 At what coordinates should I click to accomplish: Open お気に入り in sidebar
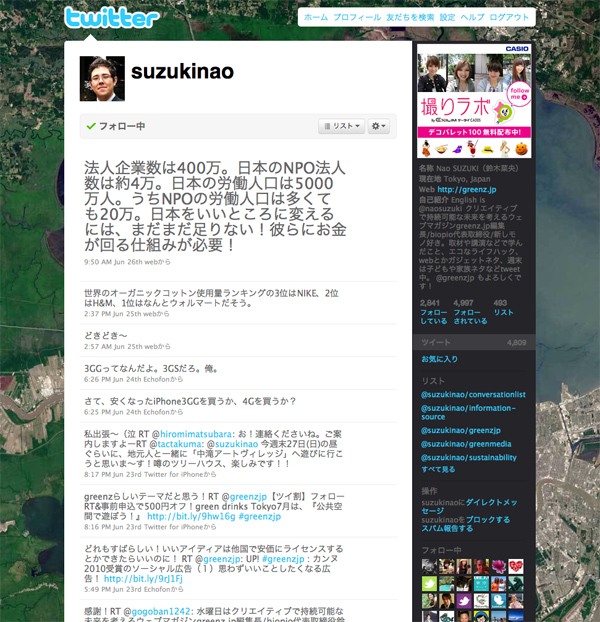439,359
